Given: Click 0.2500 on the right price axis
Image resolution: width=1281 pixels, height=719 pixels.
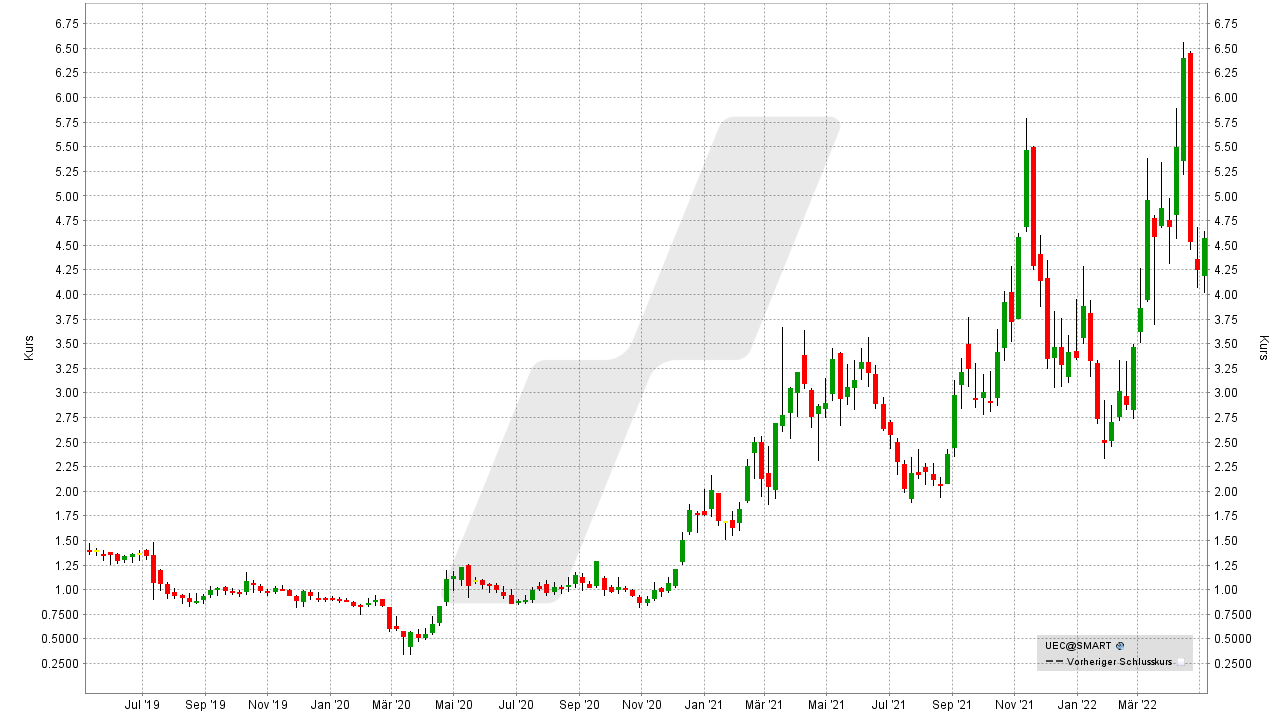Looking at the screenshot, I should (x=1232, y=664).
